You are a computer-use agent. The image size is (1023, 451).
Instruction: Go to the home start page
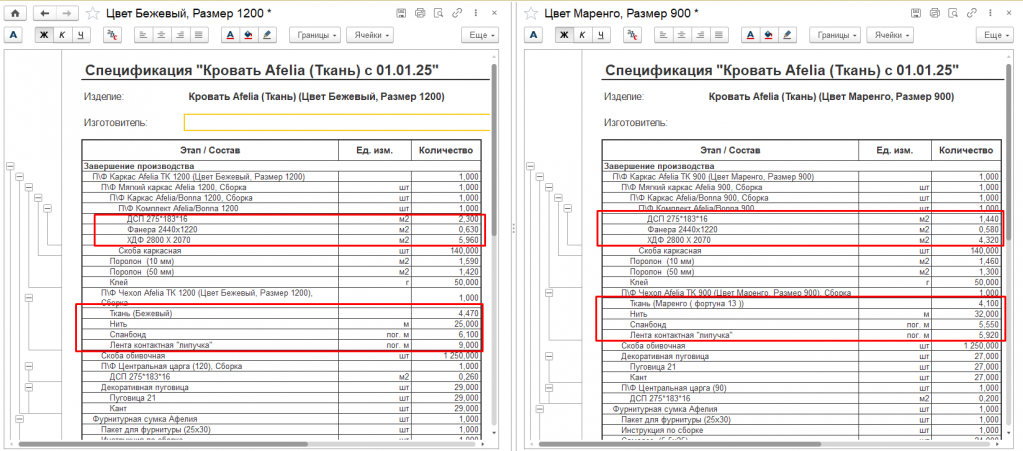click(16, 13)
